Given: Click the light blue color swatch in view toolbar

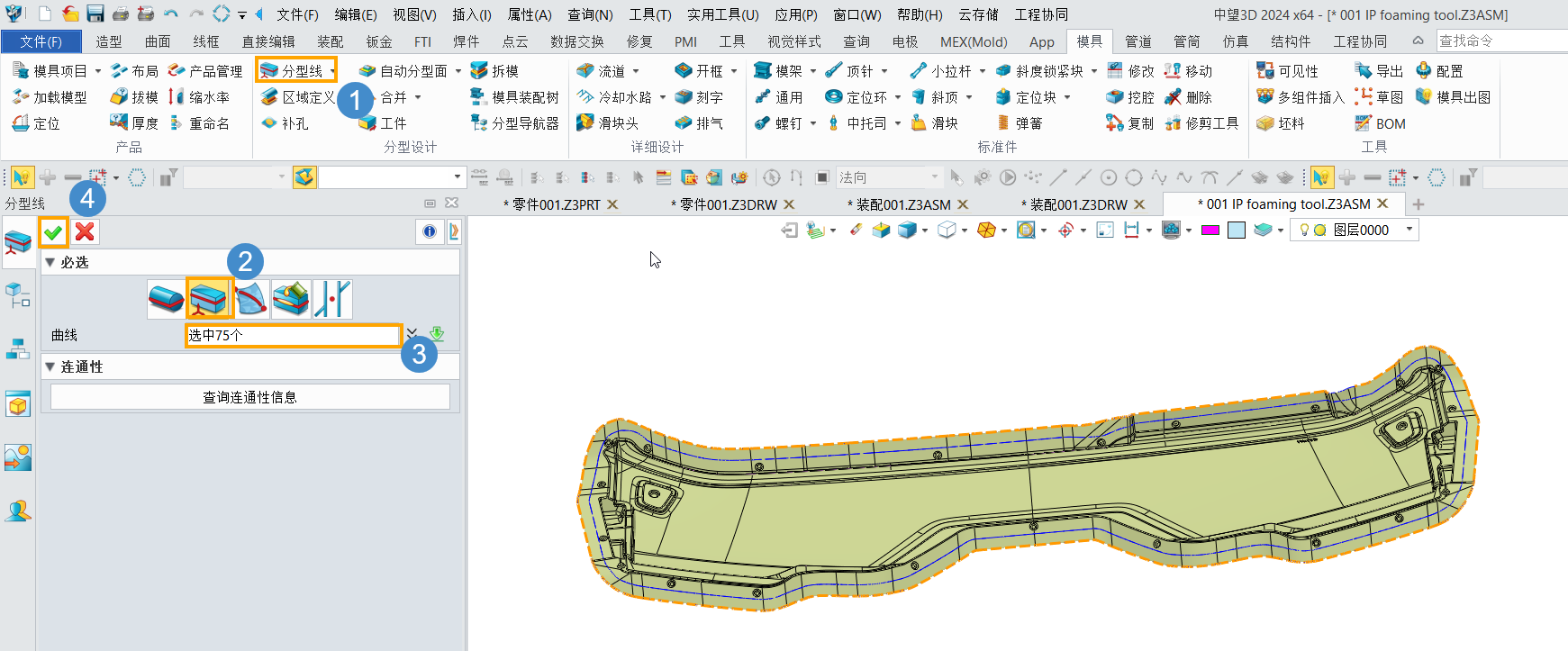Looking at the screenshot, I should coord(1237,230).
